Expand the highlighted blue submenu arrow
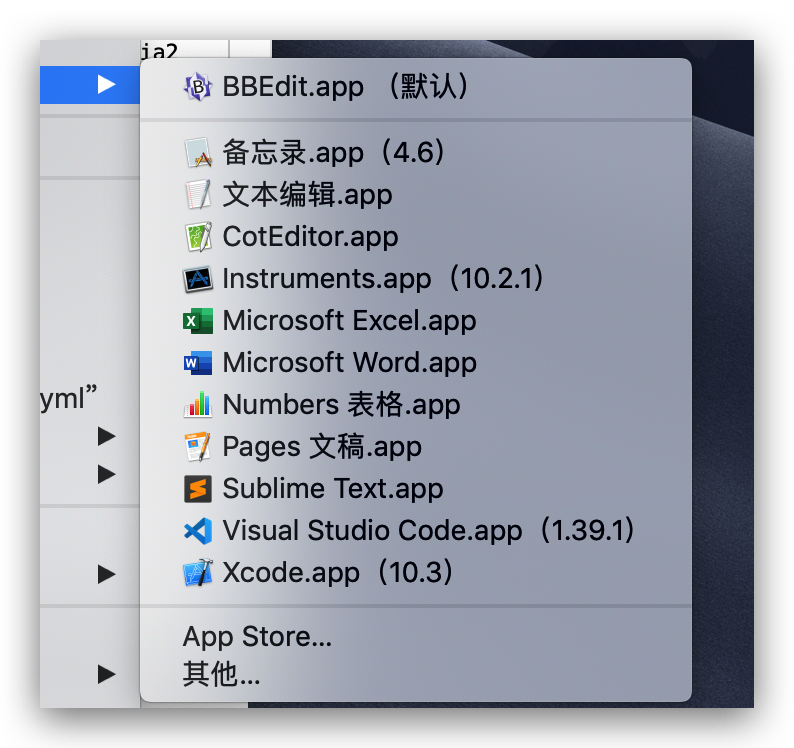 click(x=106, y=85)
